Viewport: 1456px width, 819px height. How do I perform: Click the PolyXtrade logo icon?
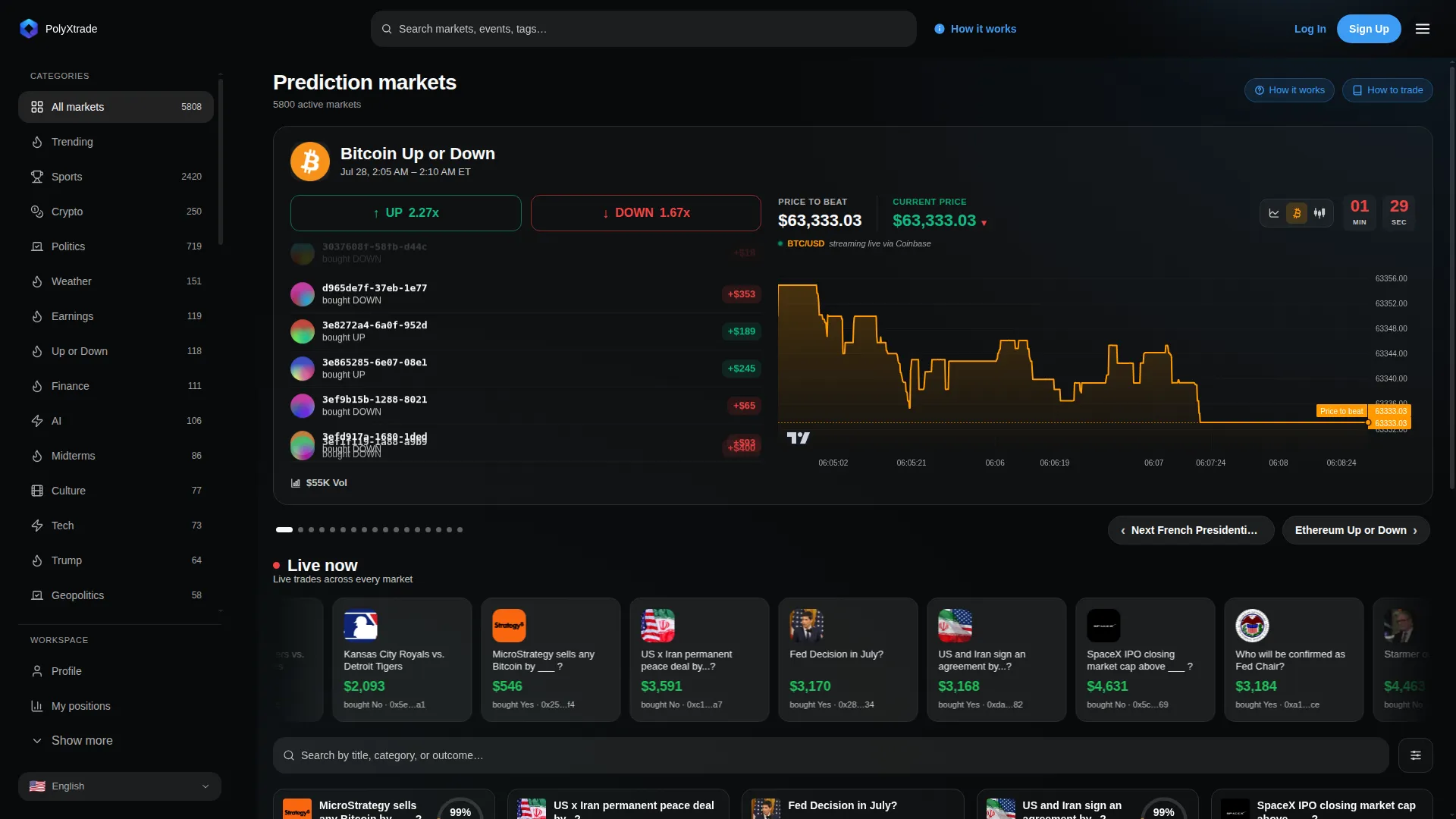29,29
